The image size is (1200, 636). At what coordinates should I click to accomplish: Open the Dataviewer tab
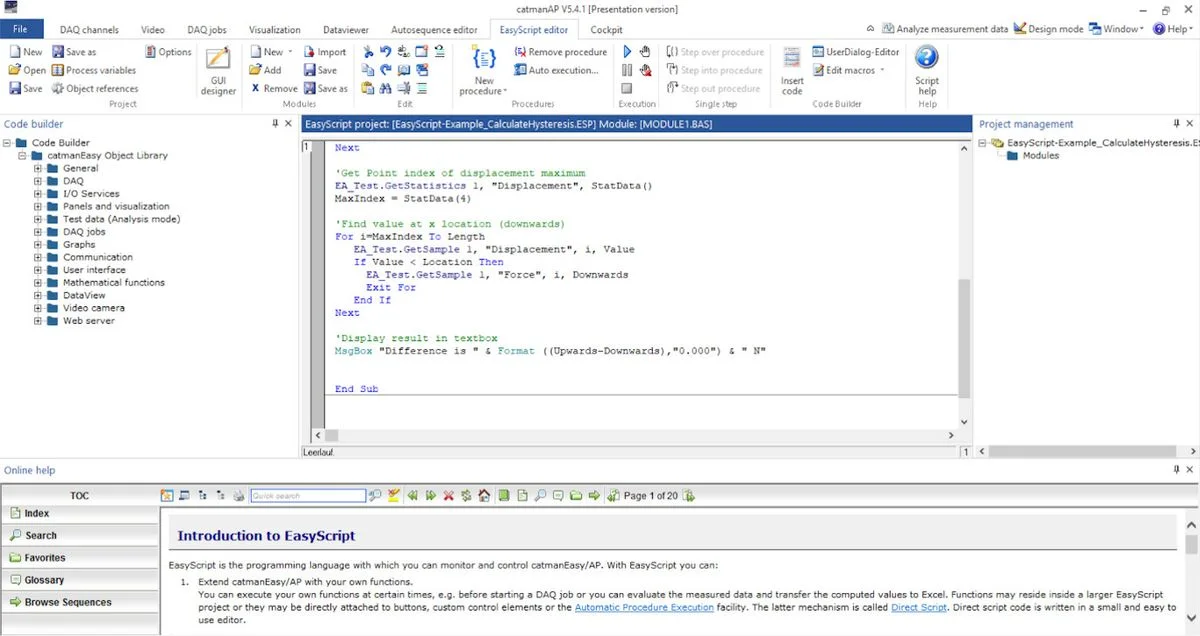(x=346, y=30)
